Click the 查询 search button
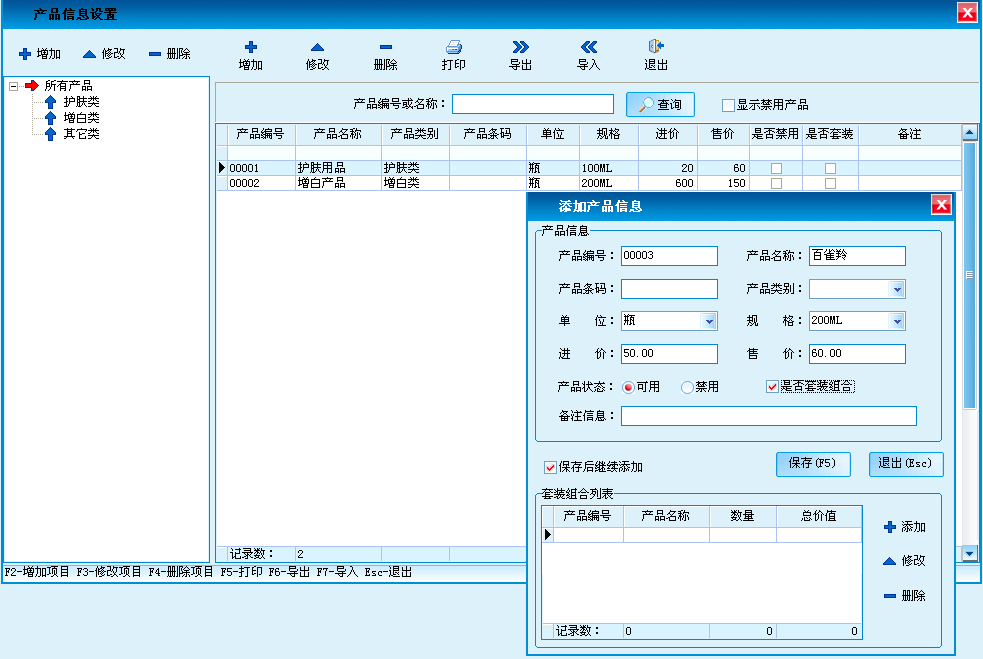The width and height of the screenshot is (983, 659). click(x=660, y=105)
